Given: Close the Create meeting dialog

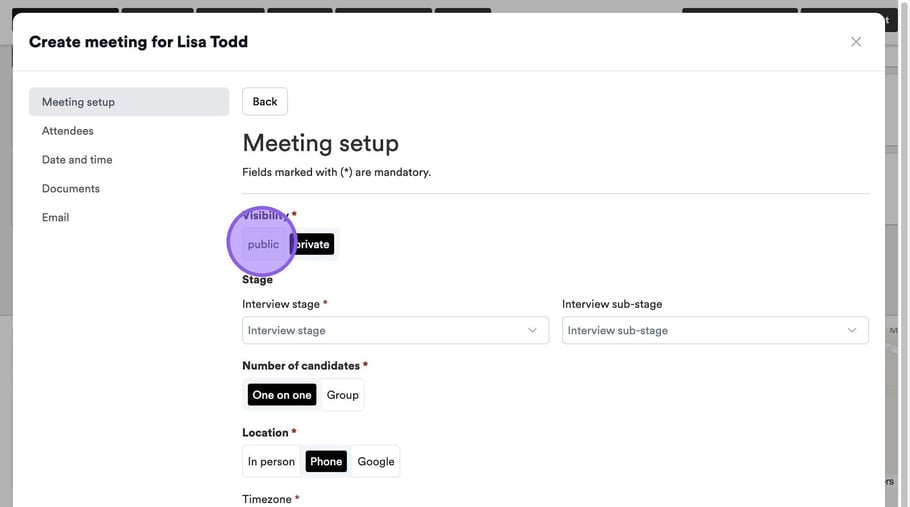Looking at the screenshot, I should pyautogui.click(x=855, y=42).
